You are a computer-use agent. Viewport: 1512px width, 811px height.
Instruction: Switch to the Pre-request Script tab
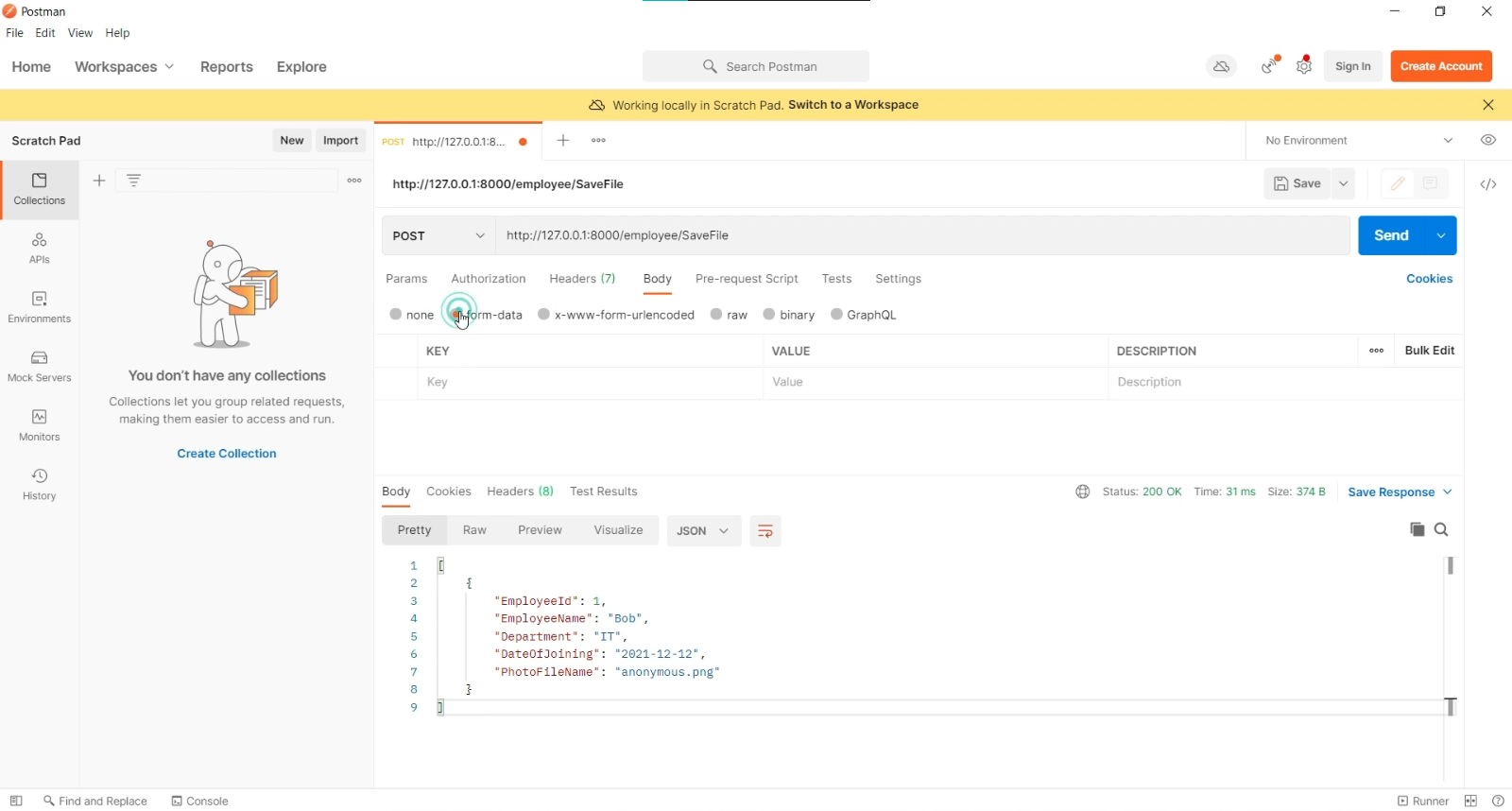tap(747, 279)
